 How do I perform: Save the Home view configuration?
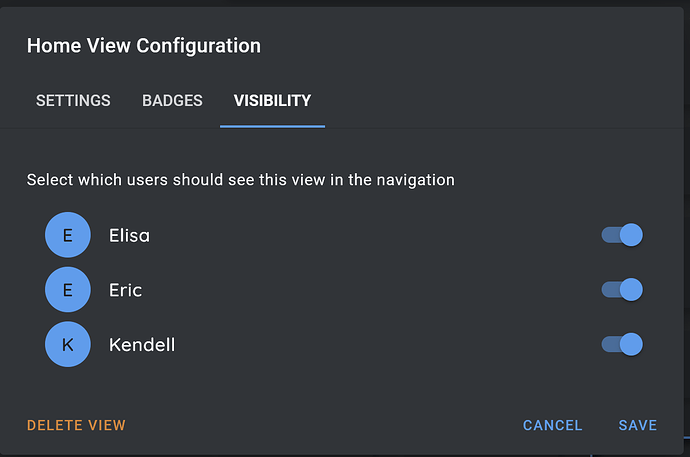[637, 425]
